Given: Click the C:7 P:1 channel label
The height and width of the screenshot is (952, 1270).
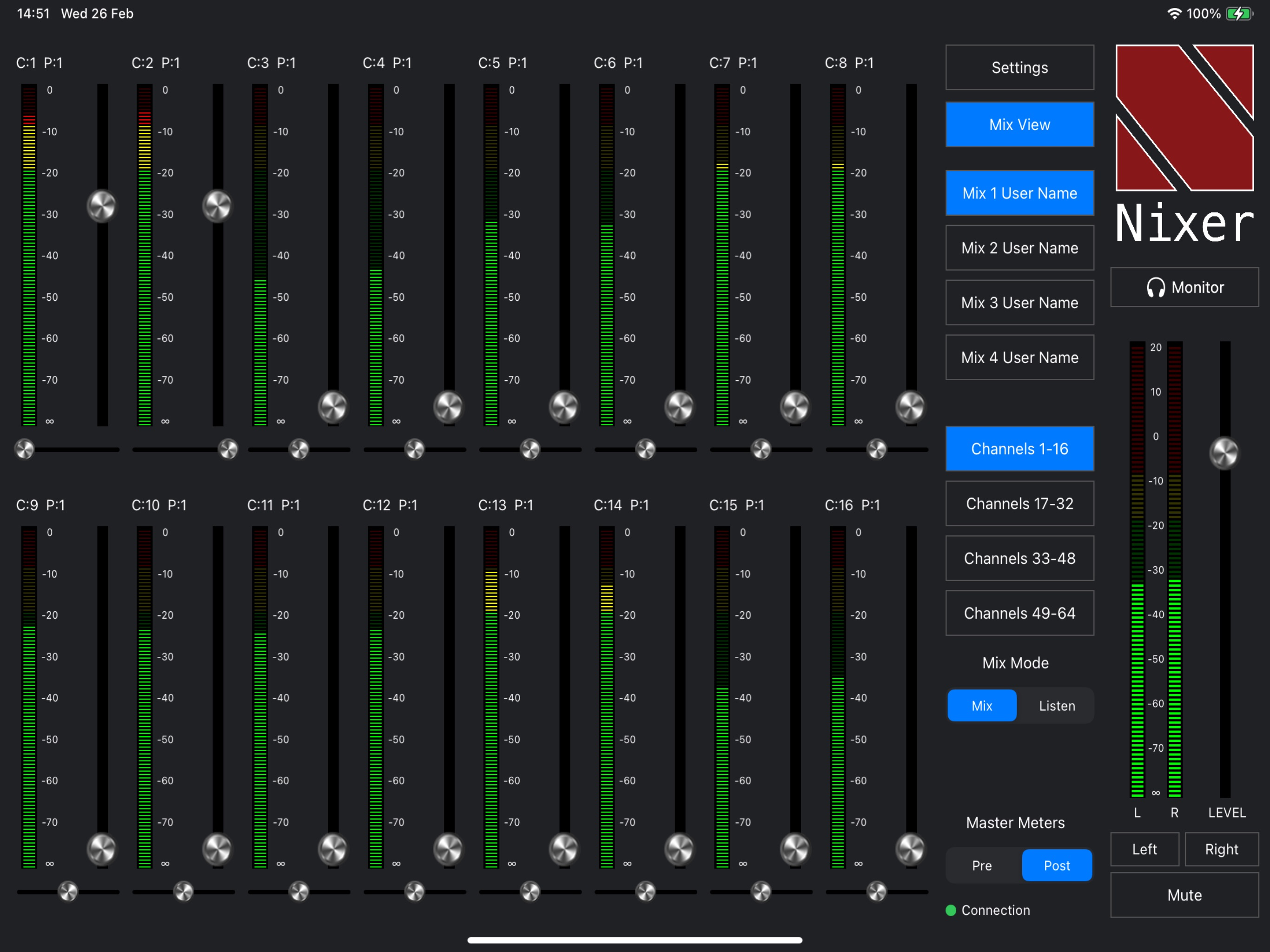Looking at the screenshot, I should click(733, 63).
